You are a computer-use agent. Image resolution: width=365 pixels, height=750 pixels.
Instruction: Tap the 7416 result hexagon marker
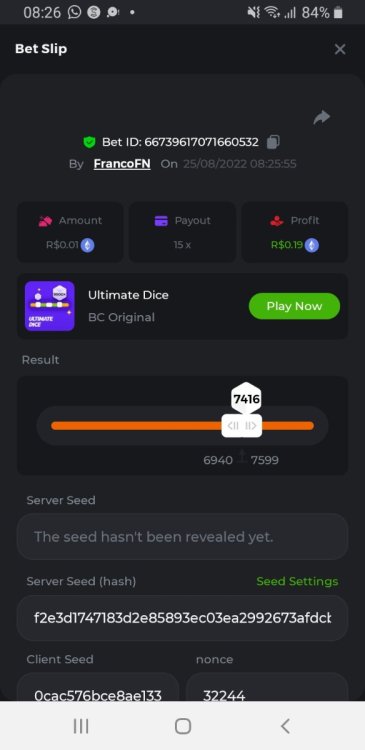pos(246,398)
